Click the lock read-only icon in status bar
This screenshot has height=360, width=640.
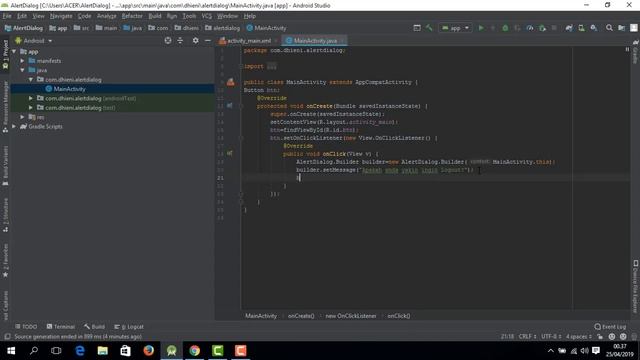pyautogui.click(x=600, y=337)
